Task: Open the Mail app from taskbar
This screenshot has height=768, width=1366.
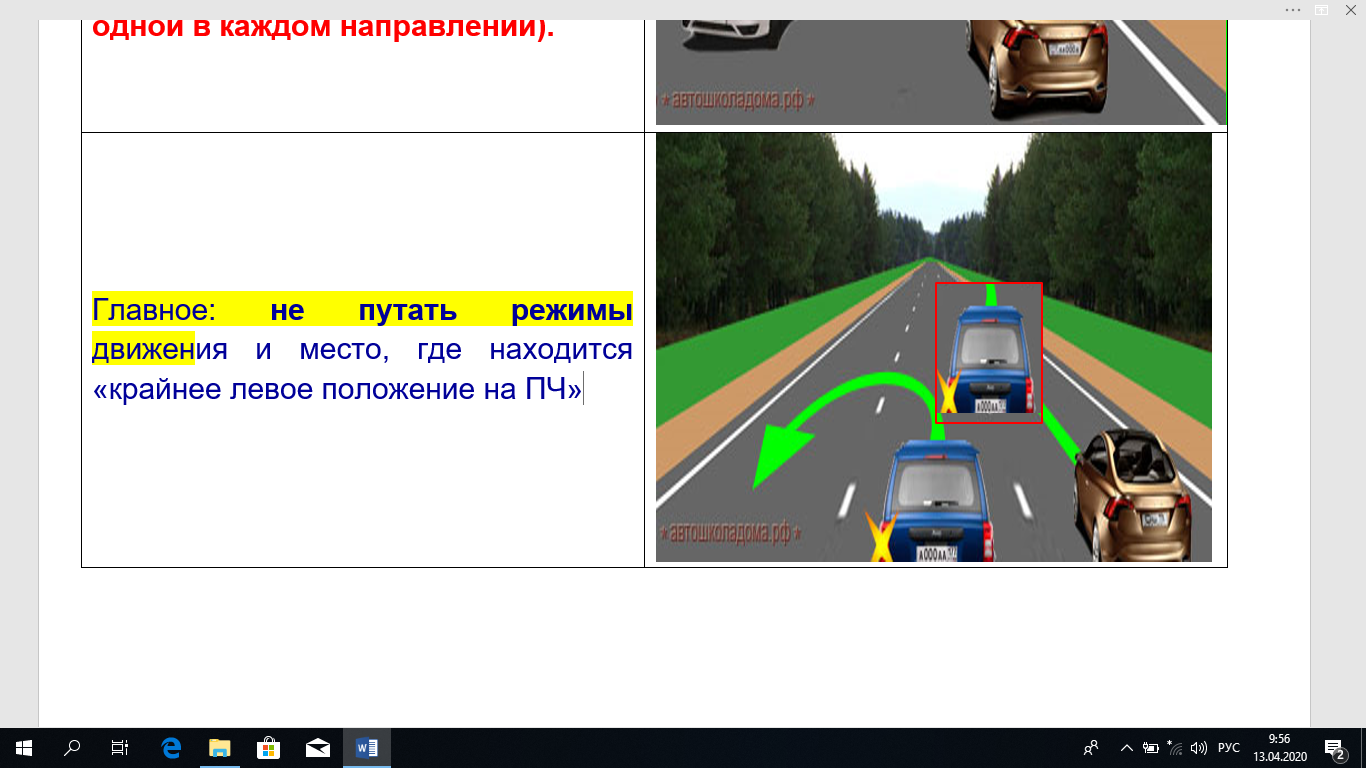Action: click(x=318, y=747)
